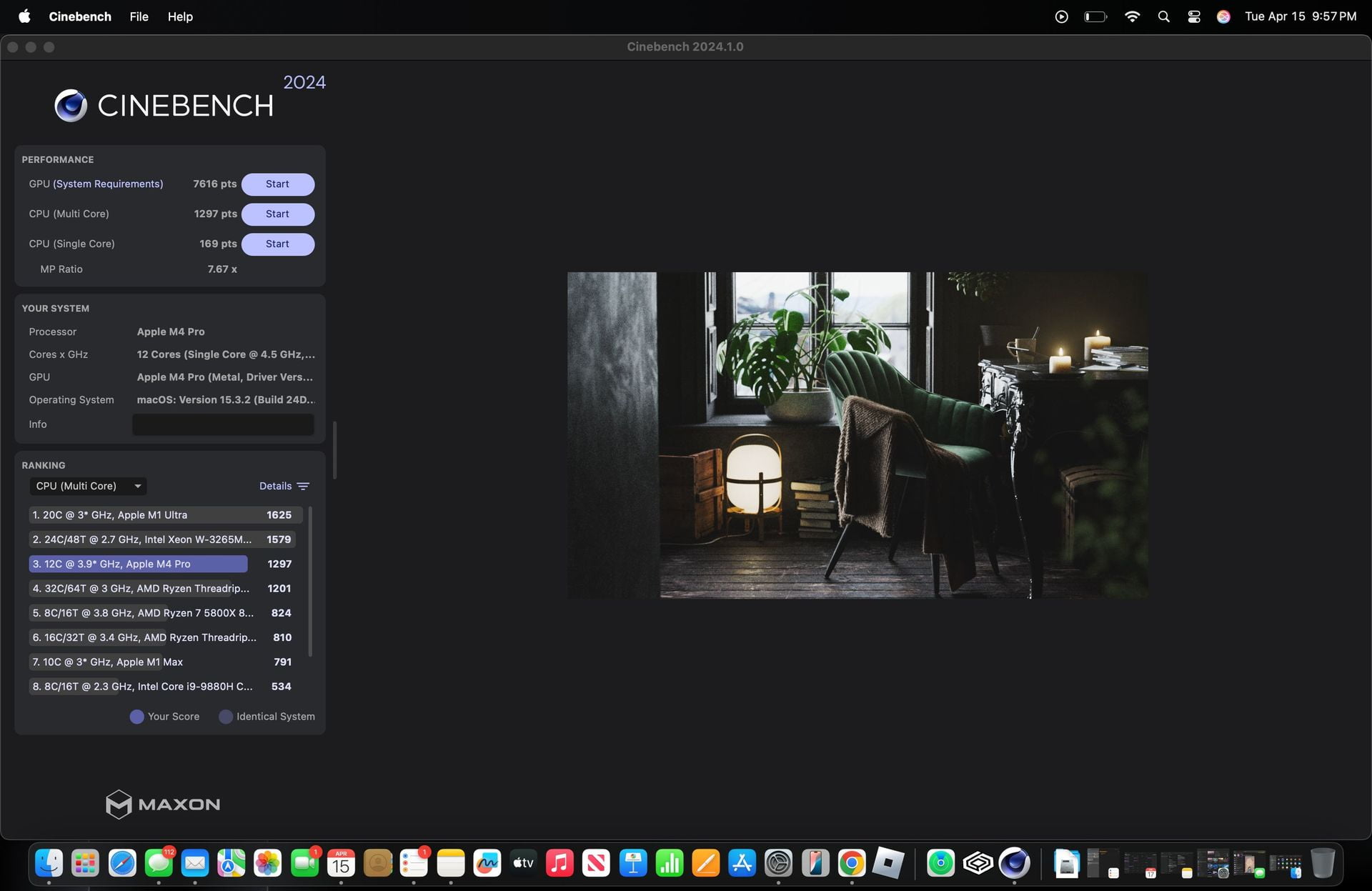Select ranking row AMD Ryzen 7 5800X
This screenshot has width=1372, height=891.
click(x=161, y=613)
